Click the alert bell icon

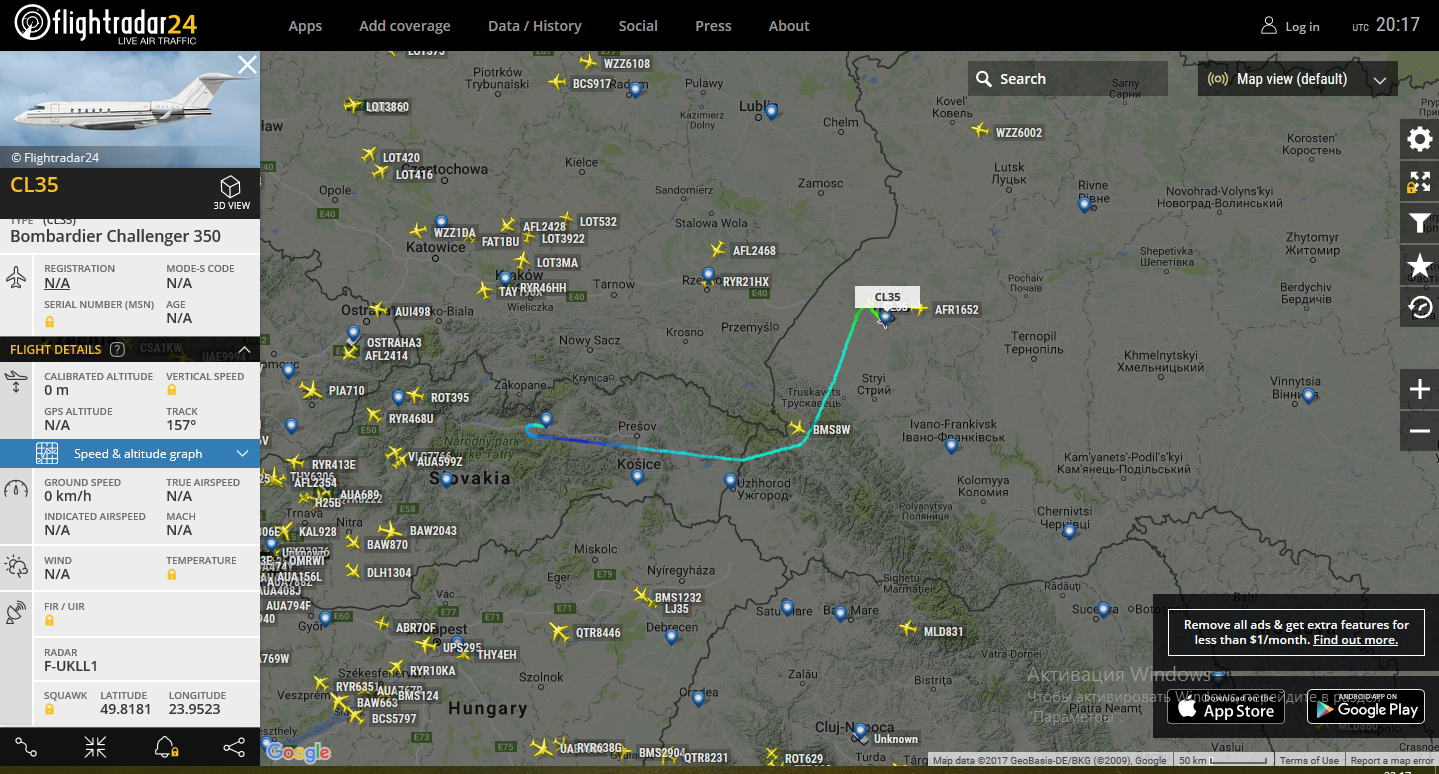(165, 747)
